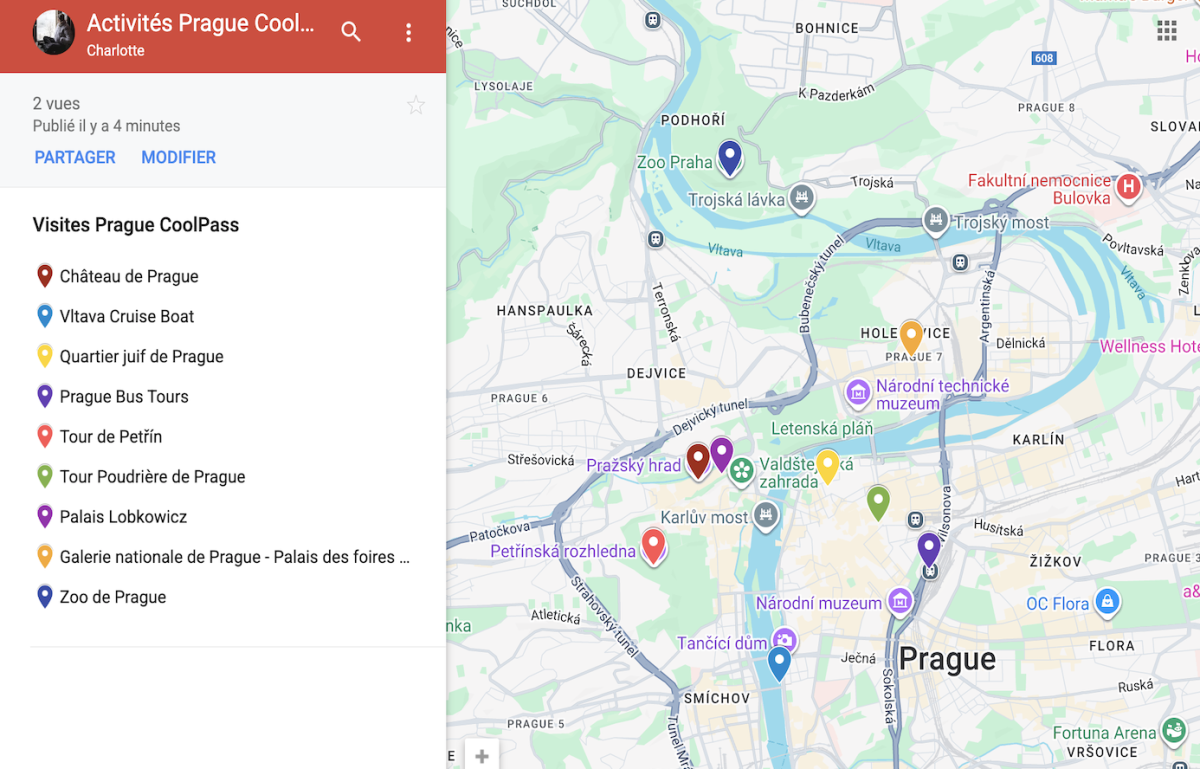Open the three-dot more options menu

pos(408,33)
